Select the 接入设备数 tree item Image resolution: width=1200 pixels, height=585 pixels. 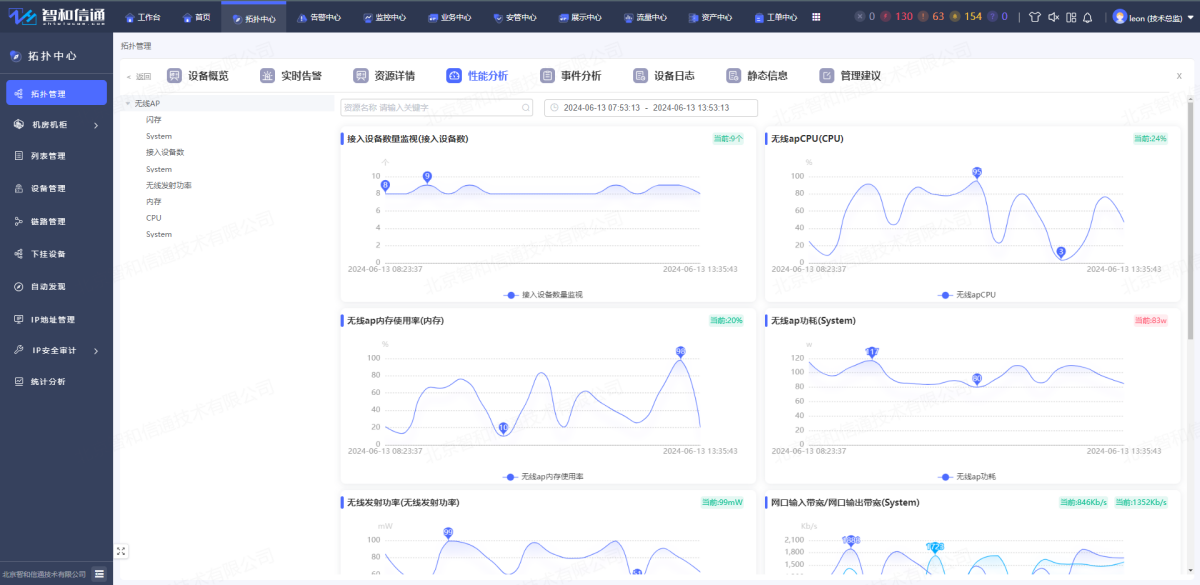click(165, 152)
